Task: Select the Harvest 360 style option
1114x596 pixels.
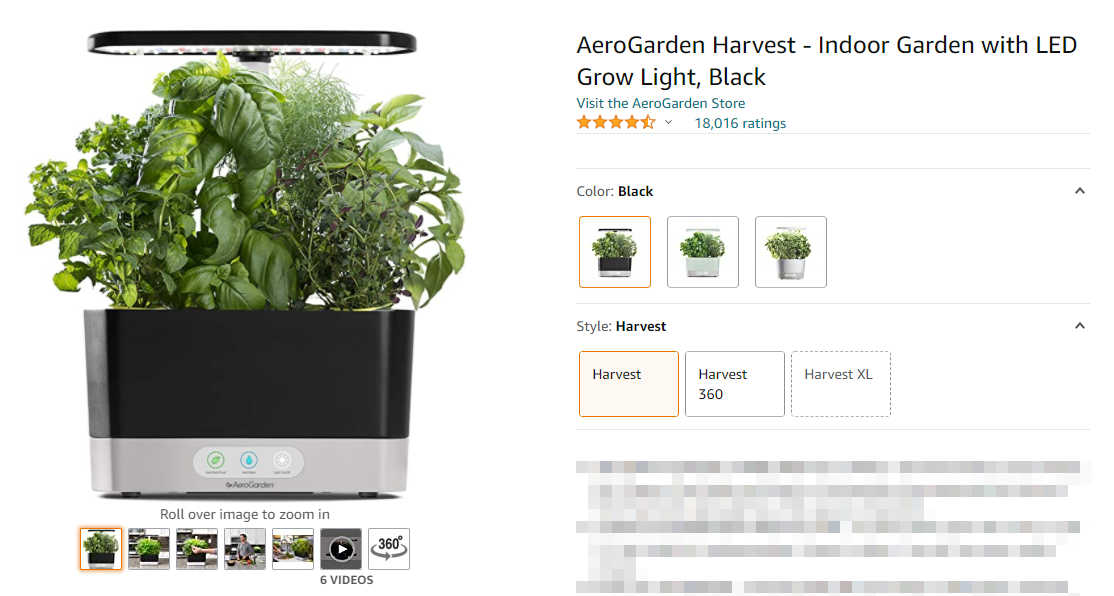Action: [x=735, y=384]
